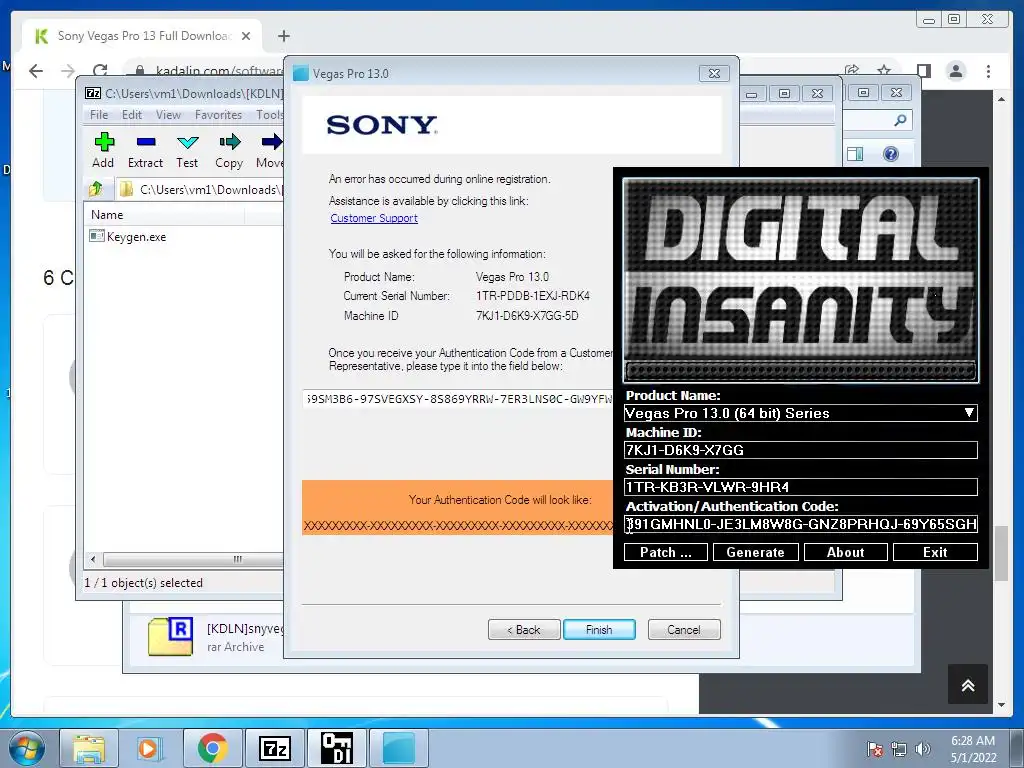Reload the Chrome page

click(x=100, y=70)
